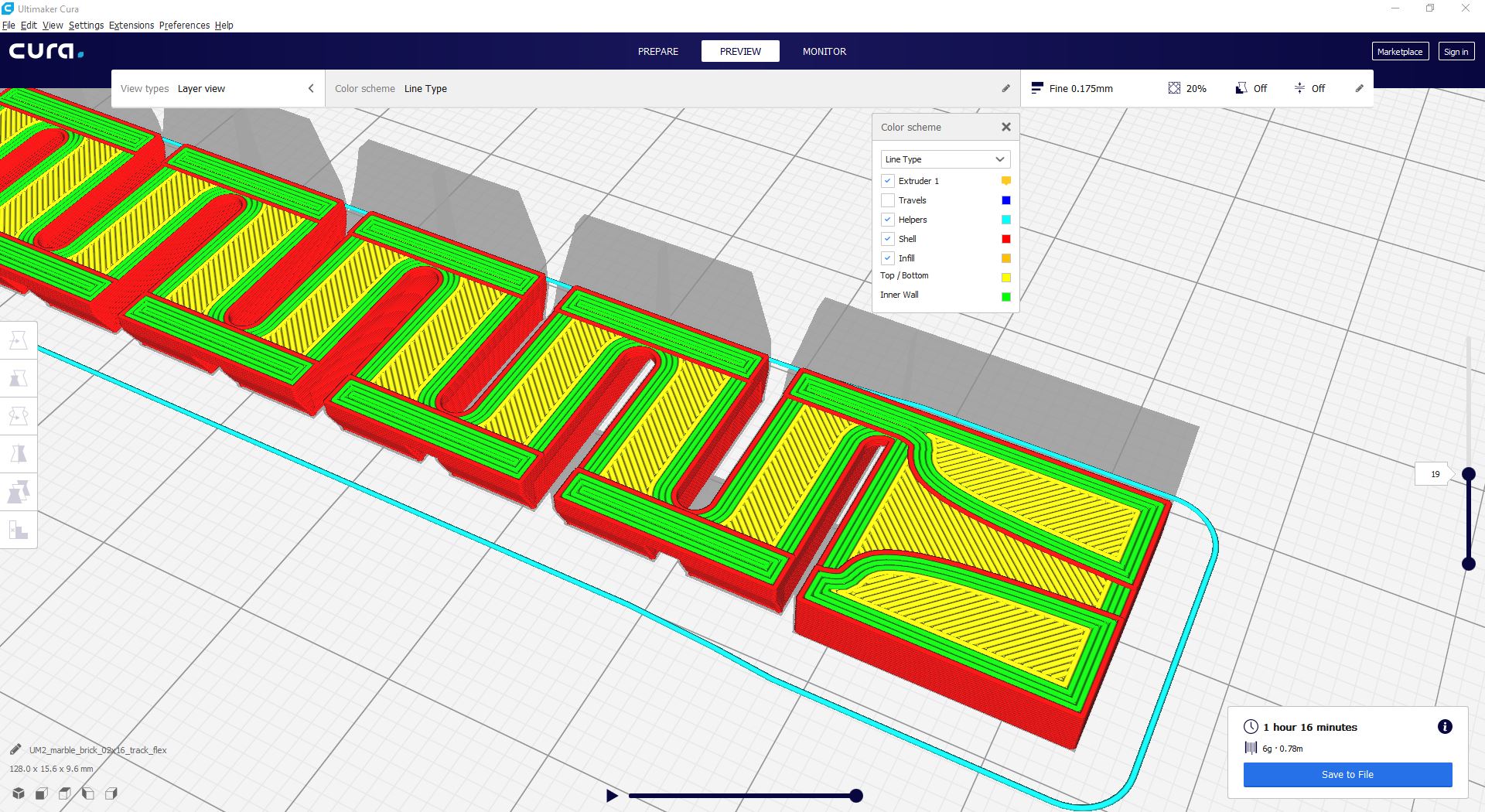The width and height of the screenshot is (1485, 812).
Task: Enable the Travels checkbox
Action: (x=888, y=200)
